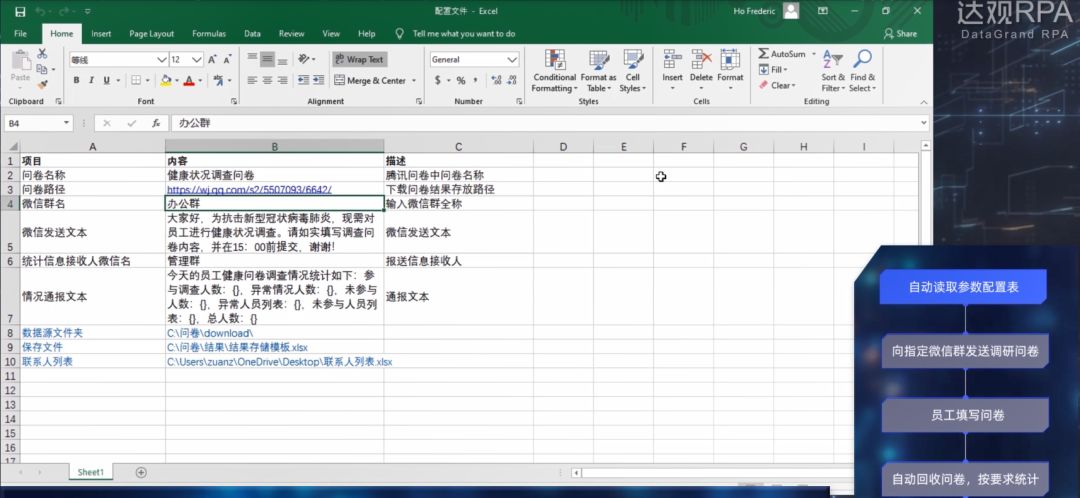Viewport: 1080px width, 498px height.
Task: Expand the formula bar
Action: tap(924, 123)
